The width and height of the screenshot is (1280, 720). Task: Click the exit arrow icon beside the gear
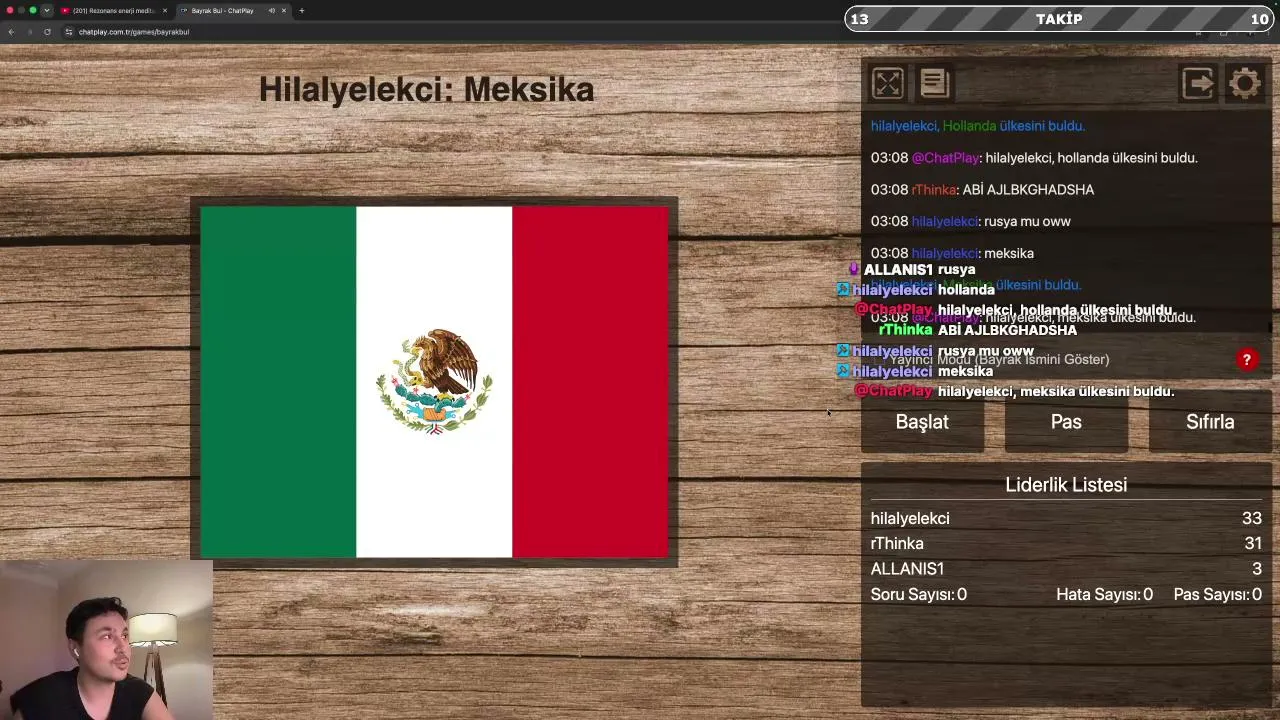pyautogui.click(x=1197, y=84)
